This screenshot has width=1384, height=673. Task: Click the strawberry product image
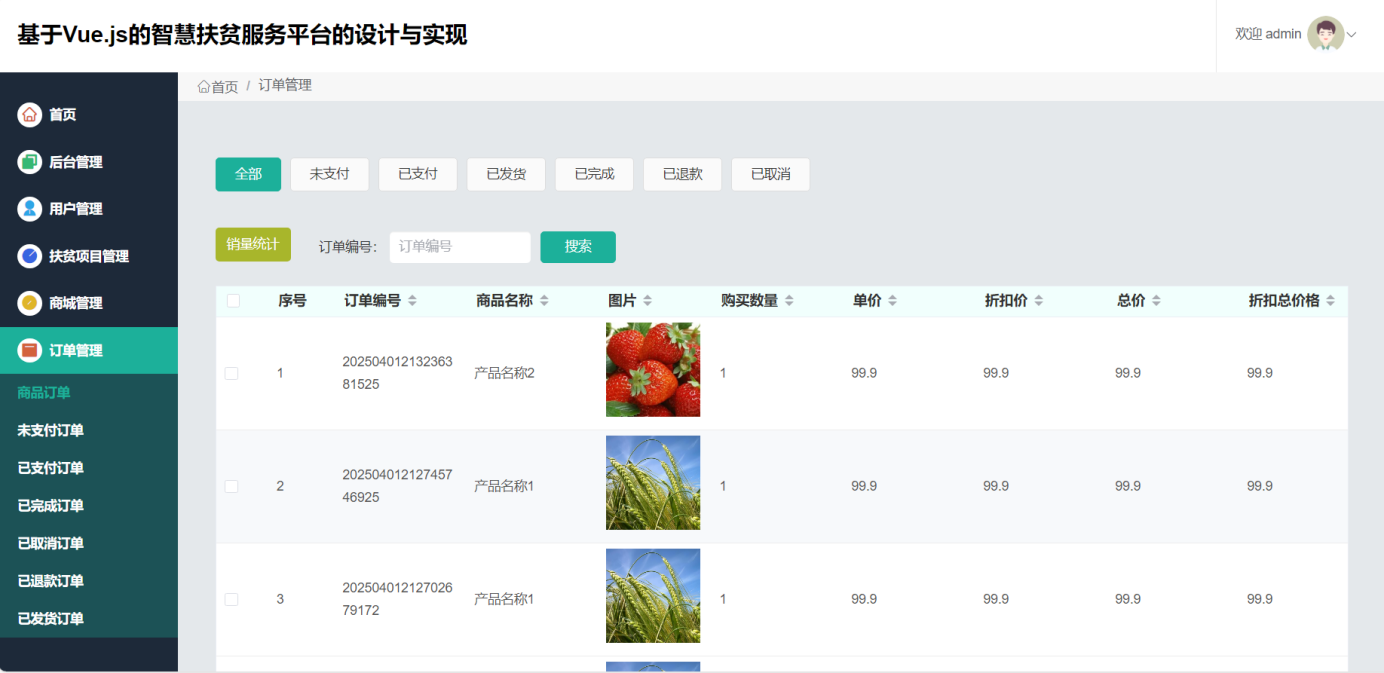point(653,370)
